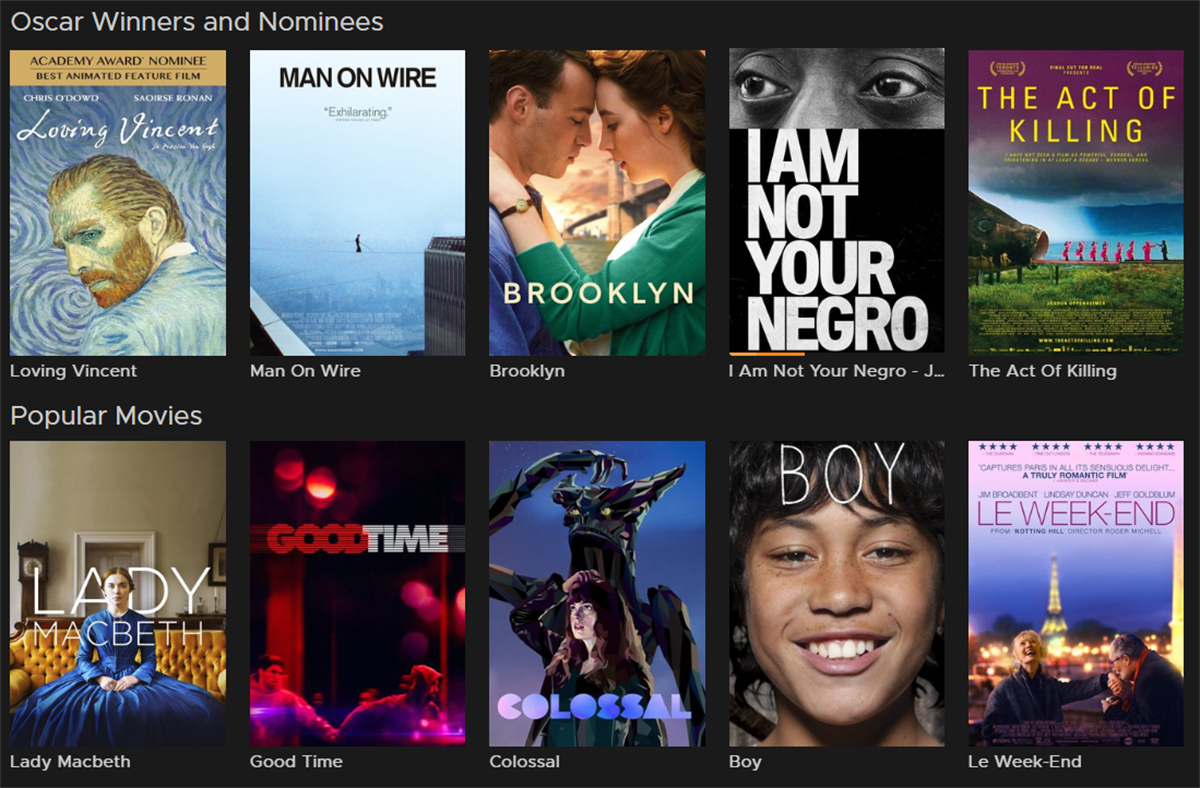Select the Lady Macbeth poster

pyautogui.click(x=118, y=593)
